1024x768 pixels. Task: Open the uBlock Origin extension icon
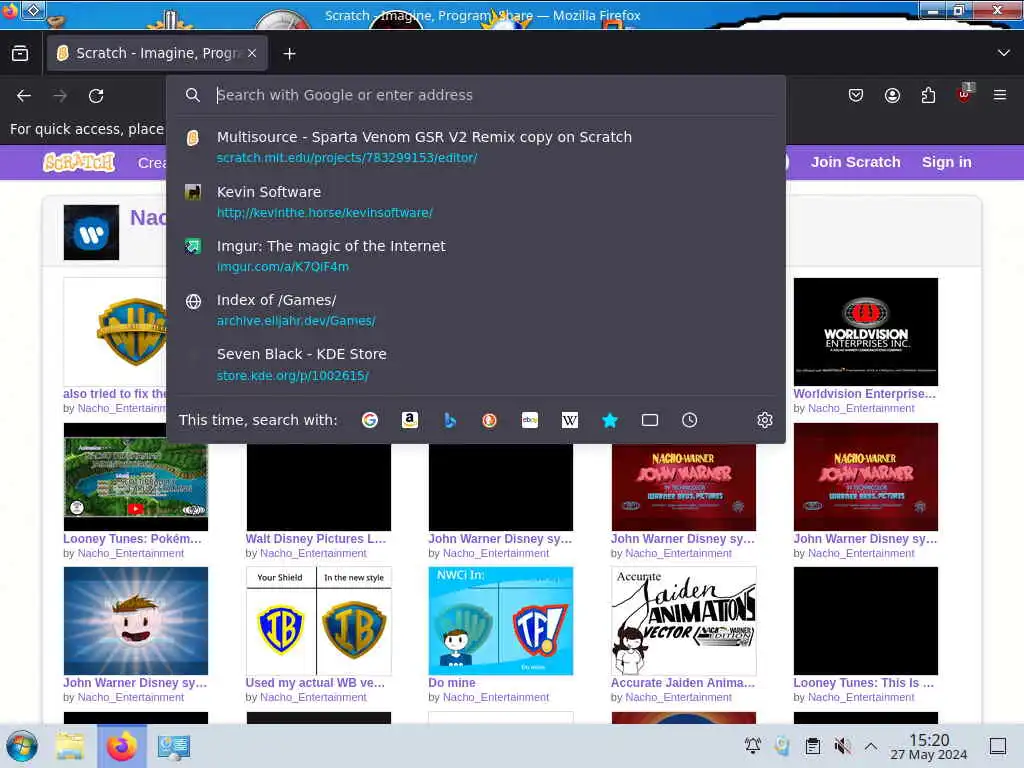point(964,95)
